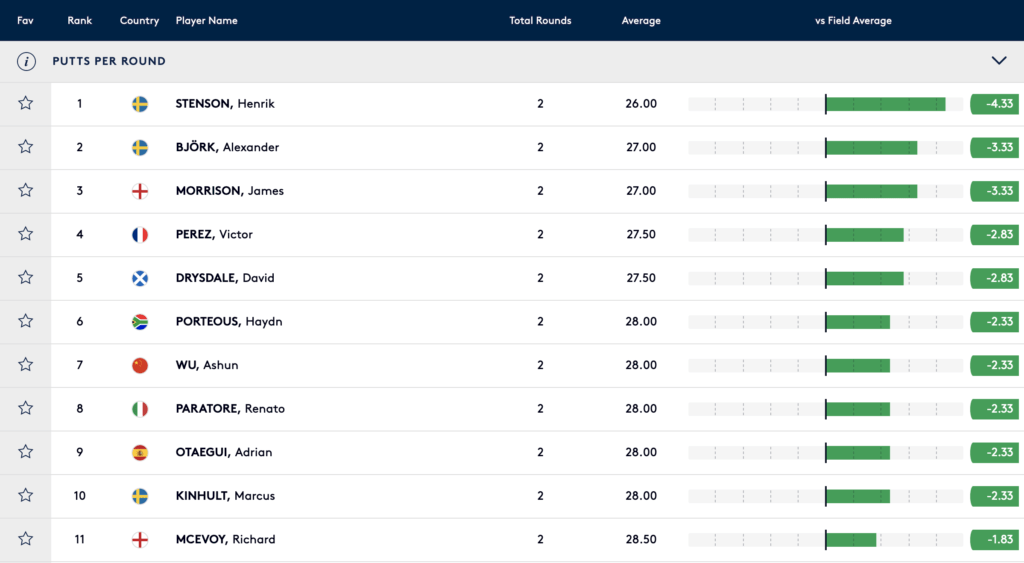The height and width of the screenshot is (563, 1024).
Task: Mark Richard McEvoy as favorite
Action: [x=26, y=539]
